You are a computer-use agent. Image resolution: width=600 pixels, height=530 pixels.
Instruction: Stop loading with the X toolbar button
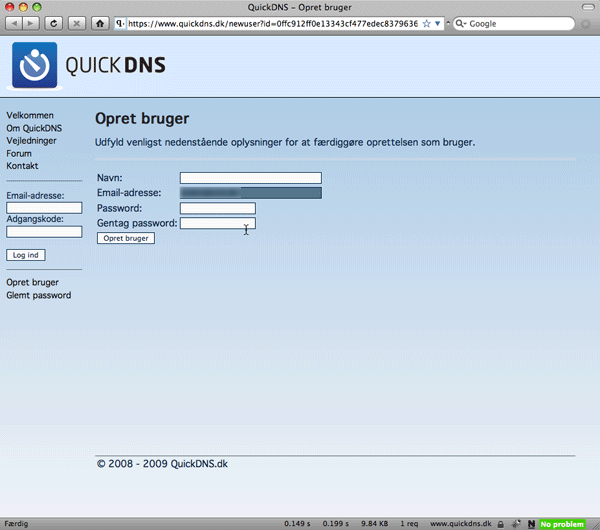77,24
